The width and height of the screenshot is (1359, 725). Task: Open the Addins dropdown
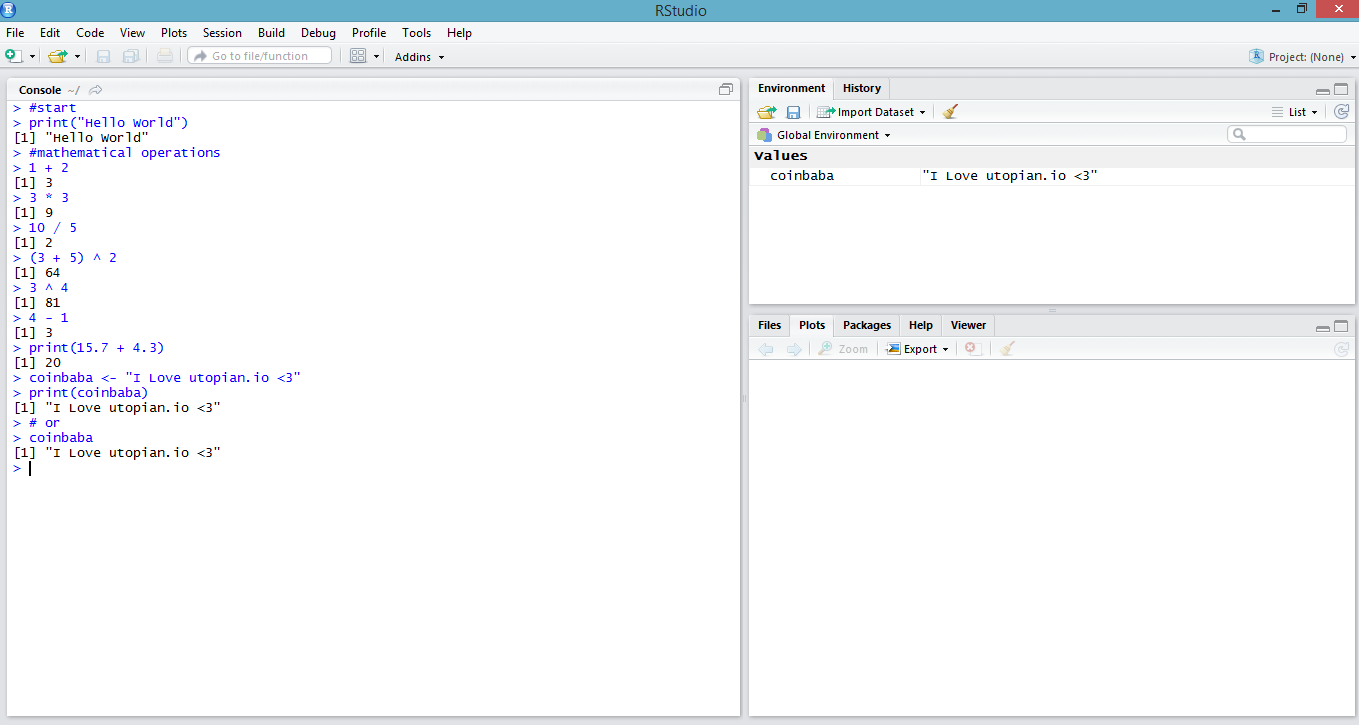(x=419, y=57)
